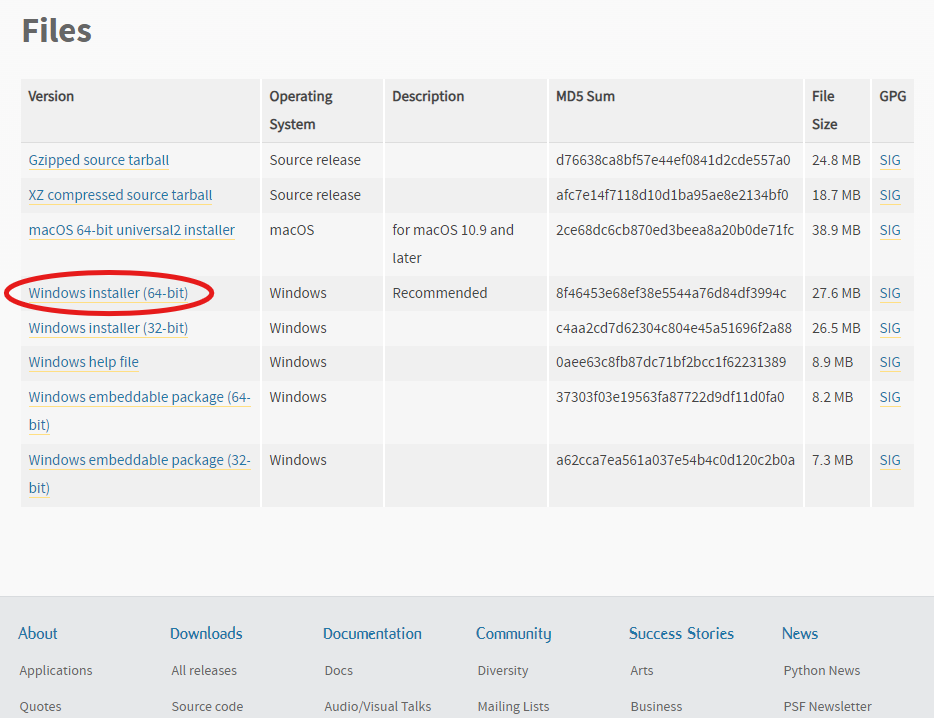Viewport: 934px width, 718px height.
Task: Open SIG for 32-bit embeddable package
Action: 890,461
